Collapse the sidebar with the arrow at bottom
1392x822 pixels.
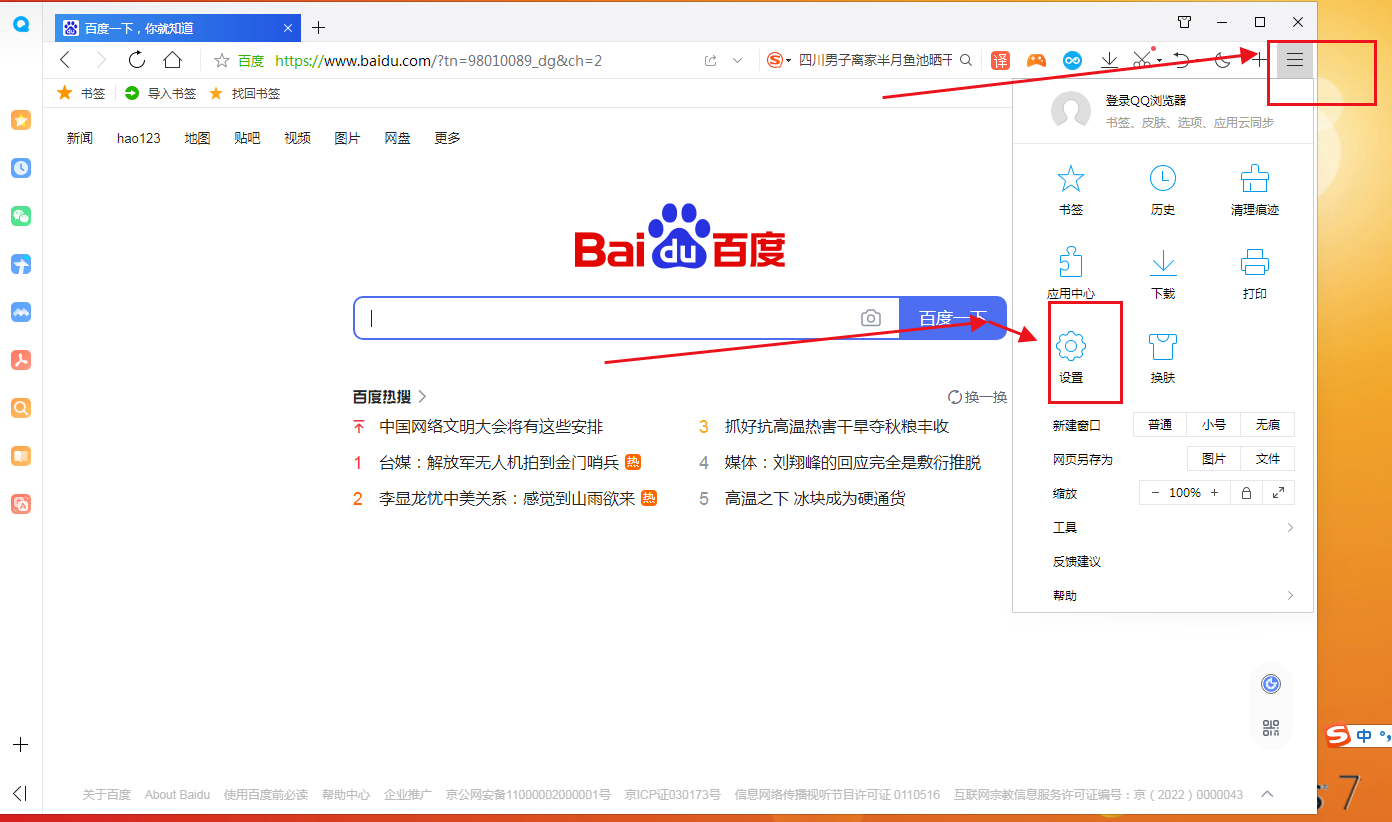(x=20, y=793)
